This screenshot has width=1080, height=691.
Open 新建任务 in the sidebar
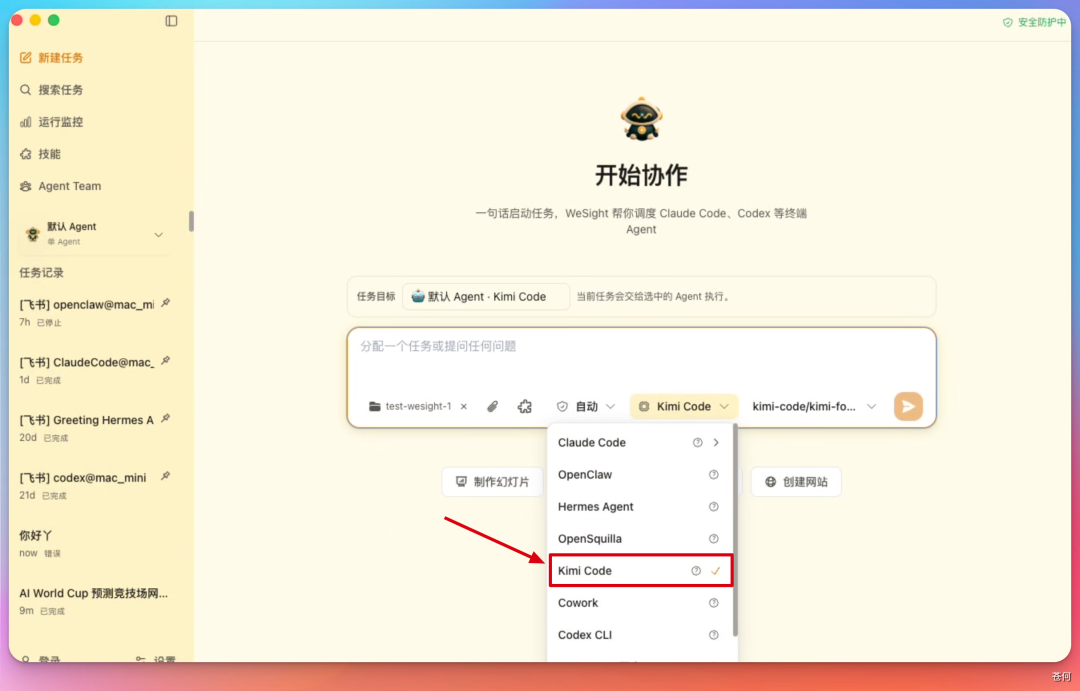pyautogui.click(x=52, y=58)
